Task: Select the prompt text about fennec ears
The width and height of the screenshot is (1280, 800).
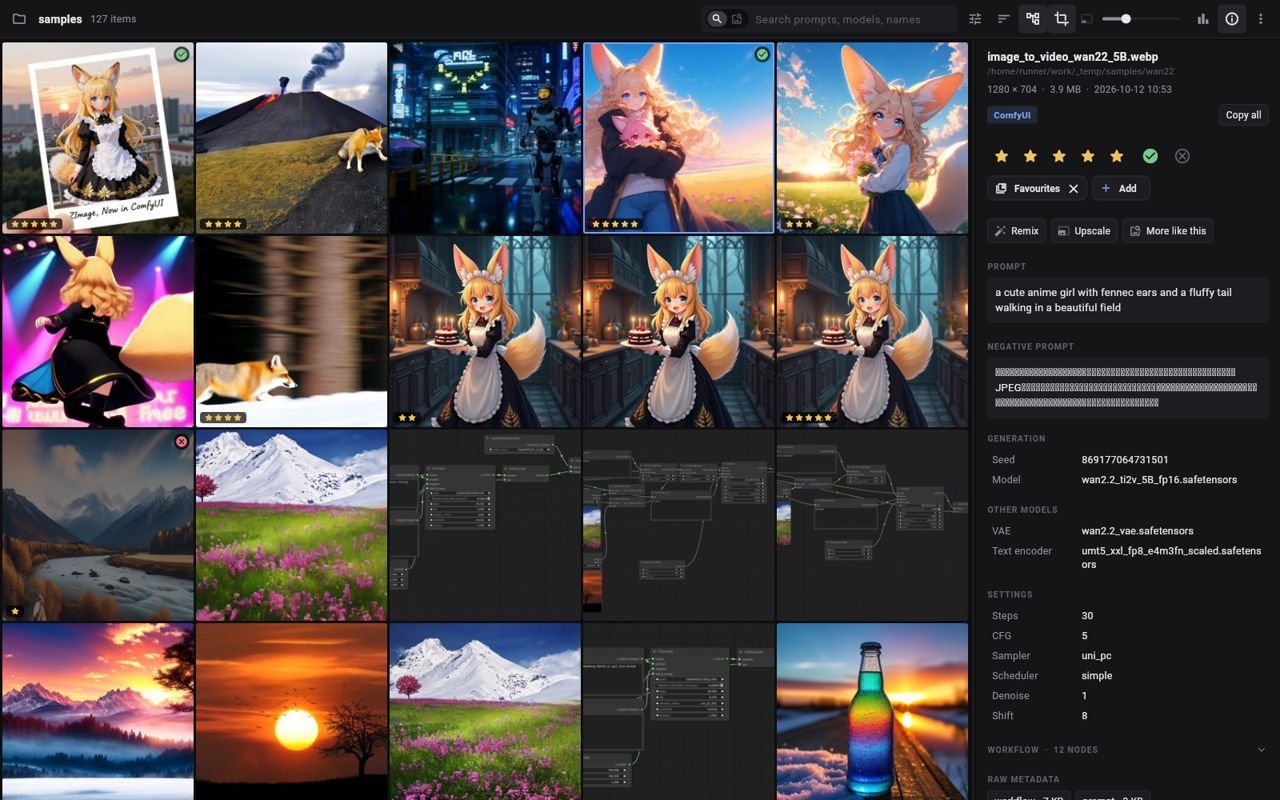Action: coord(1113,300)
